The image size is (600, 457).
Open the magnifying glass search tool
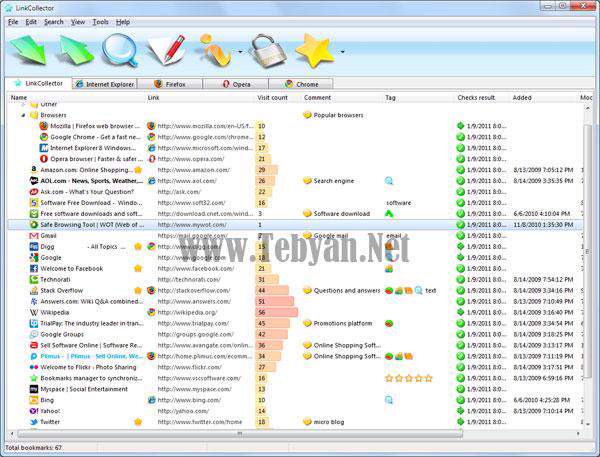click(120, 50)
